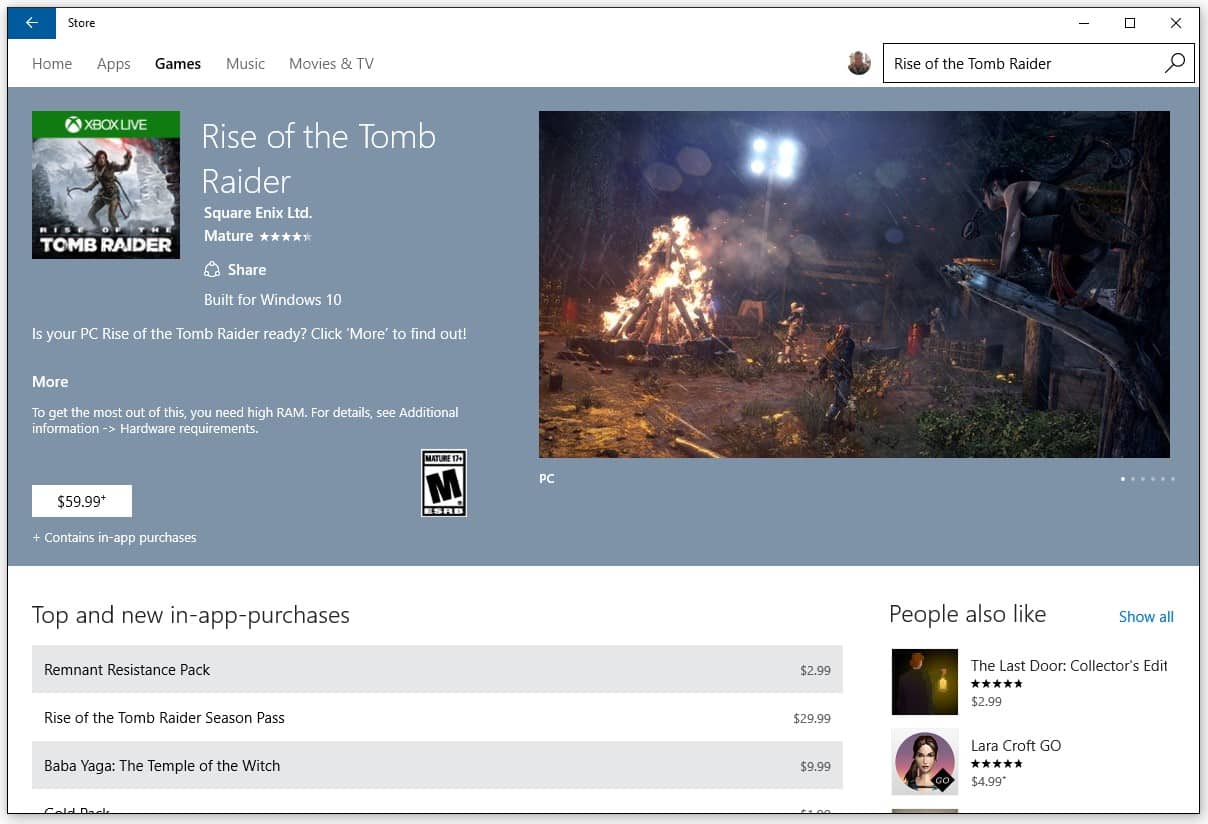Click the Share icon
The width and height of the screenshot is (1208, 824).
(x=212, y=270)
